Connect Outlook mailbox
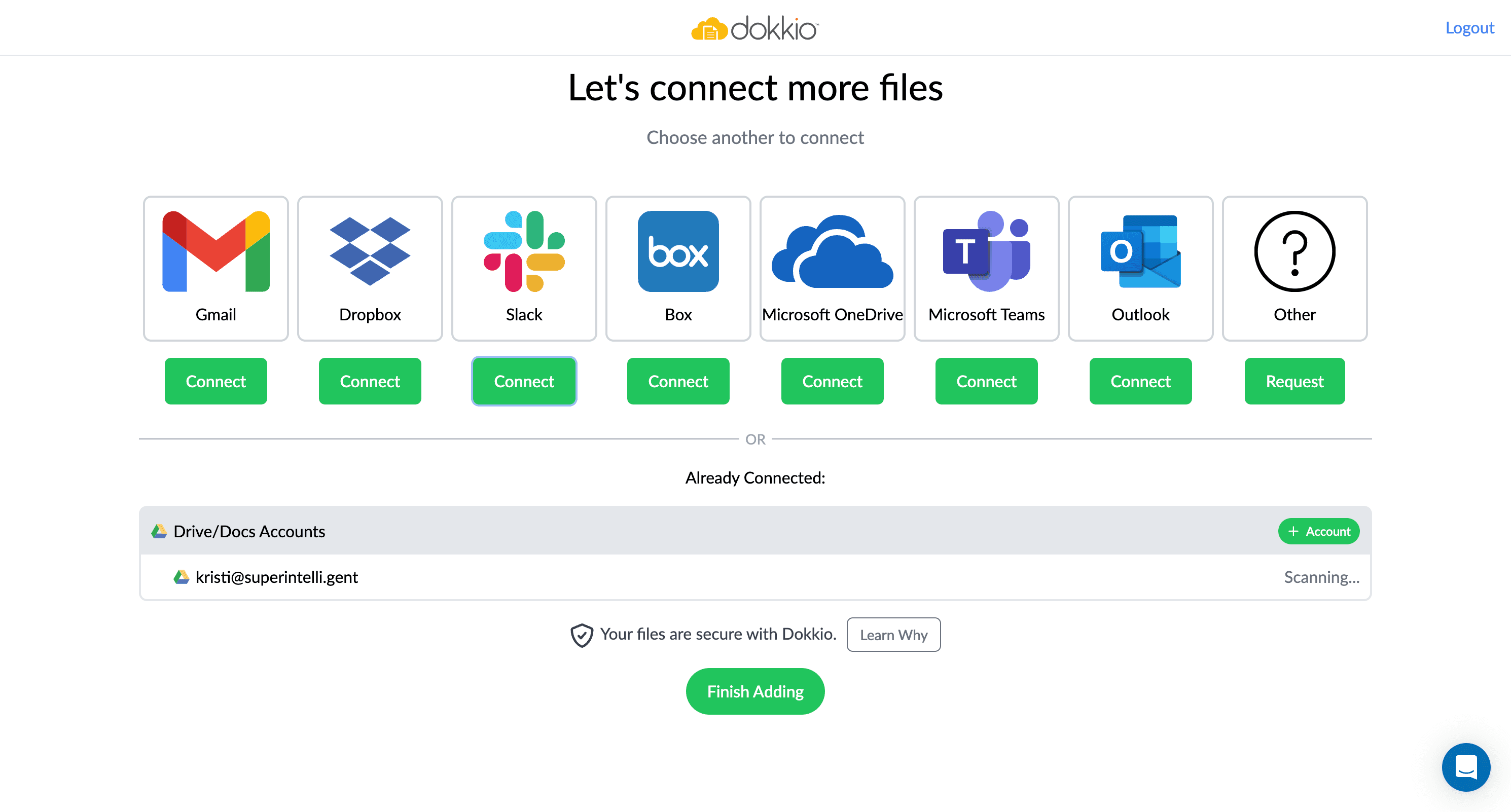 (x=1141, y=381)
